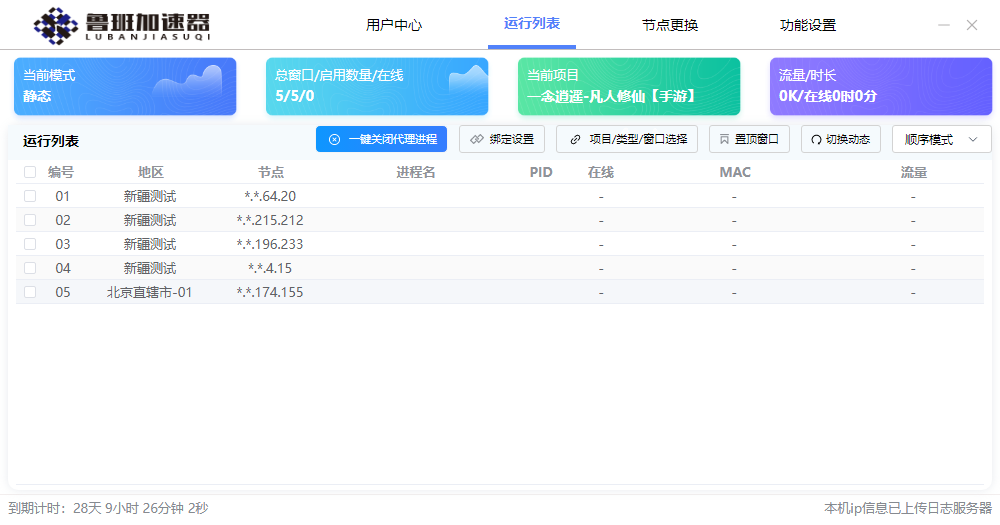Screen dimensions: 1000x525
Task: Click the 当前模式 静态 card
Action: coord(125,86)
